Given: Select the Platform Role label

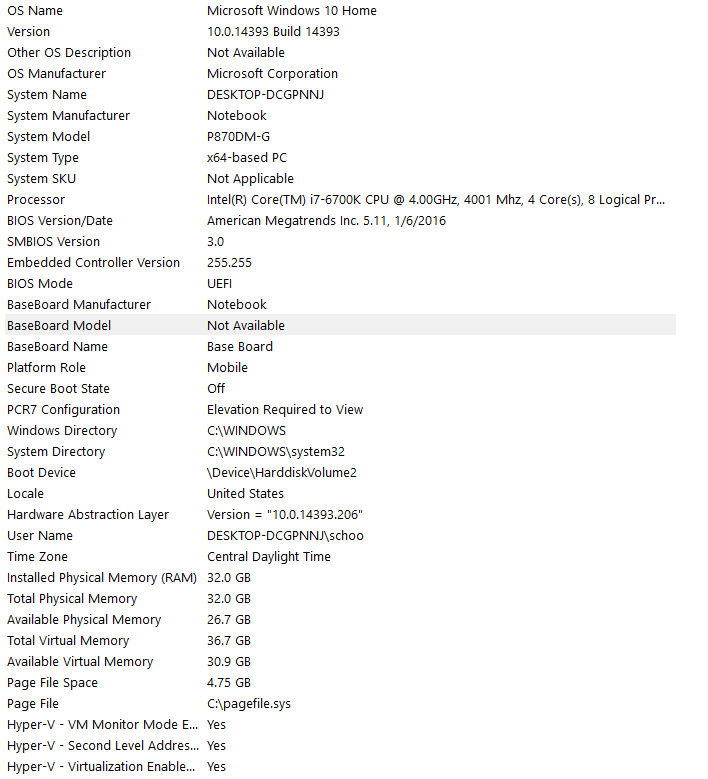Looking at the screenshot, I should pyautogui.click(x=46, y=368).
